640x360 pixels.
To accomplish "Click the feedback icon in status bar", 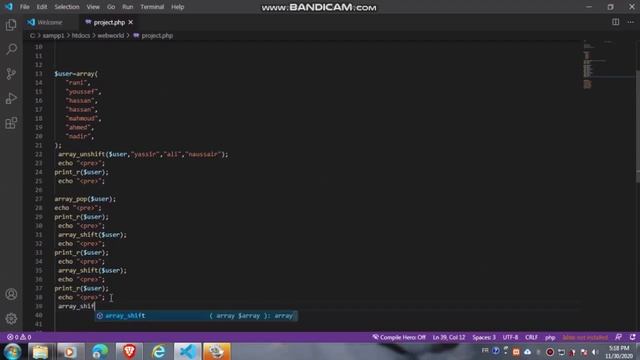I will [x=618, y=337].
